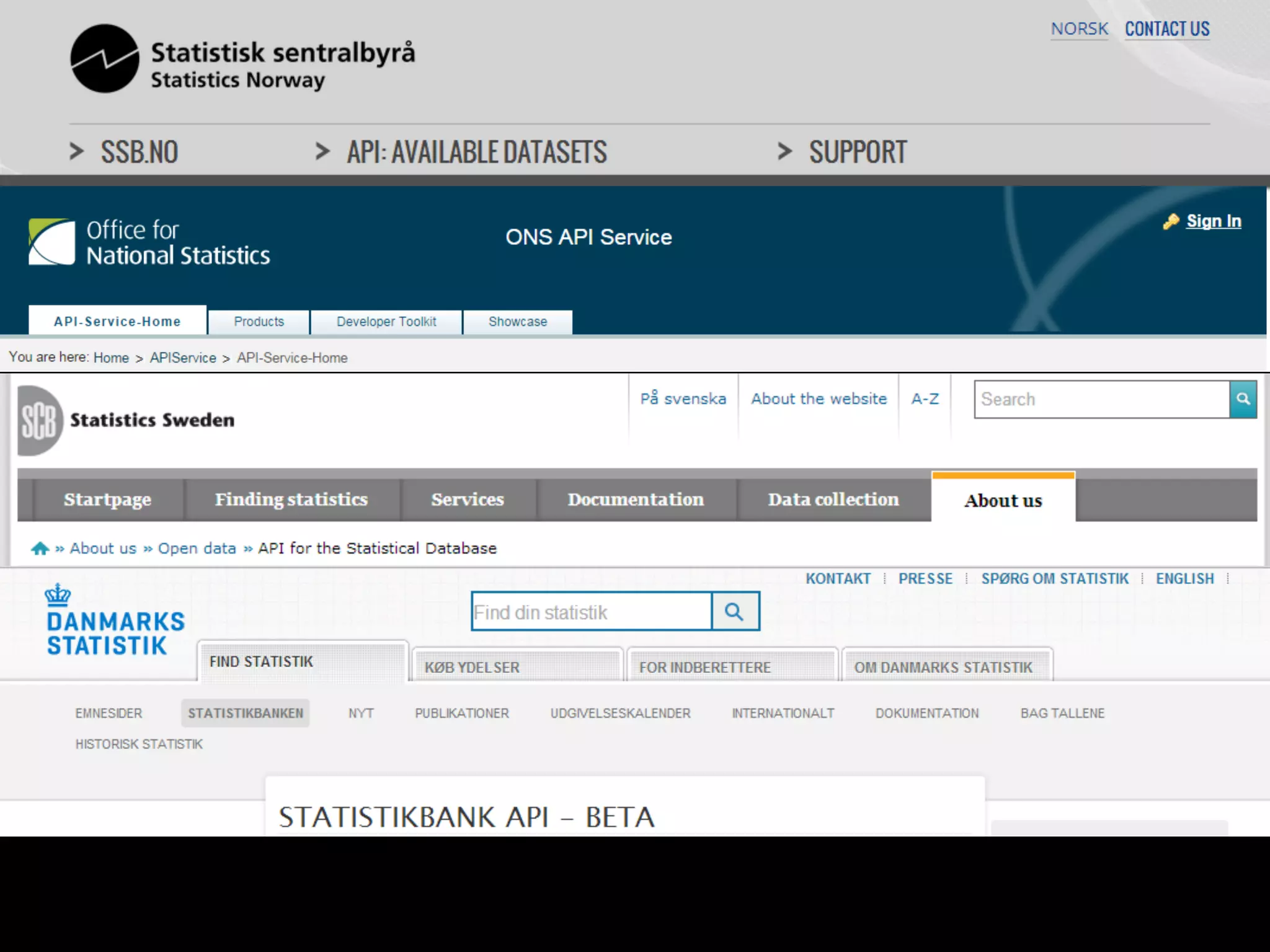Open the STATISTIKBANKEN submenu item

coord(246,713)
